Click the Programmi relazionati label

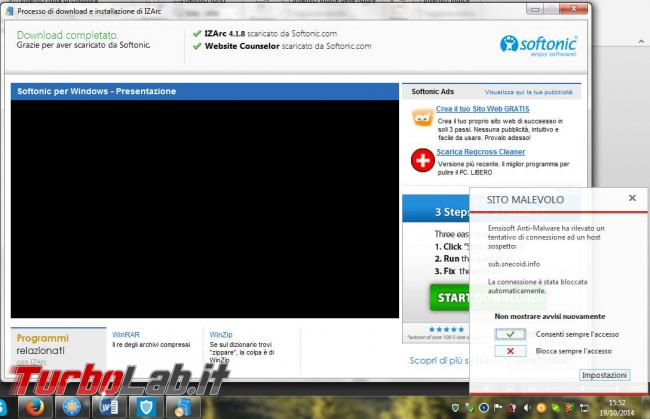(x=42, y=344)
